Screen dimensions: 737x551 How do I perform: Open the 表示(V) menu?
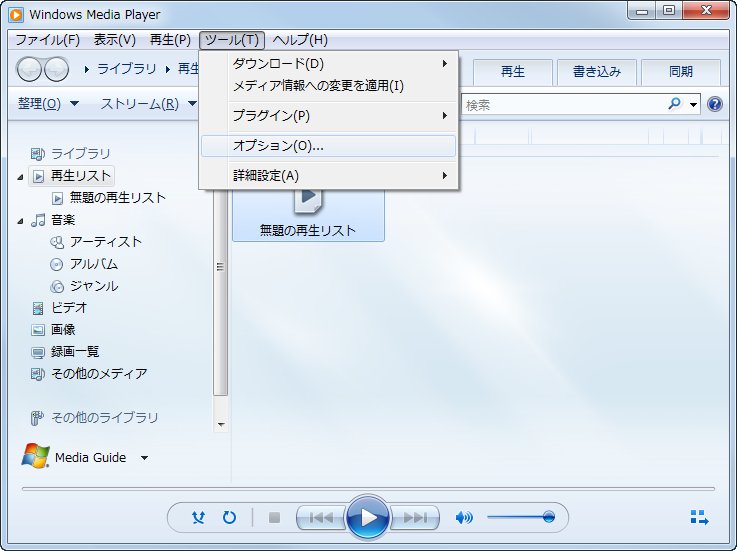pyautogui.click(x=115, y=40)
